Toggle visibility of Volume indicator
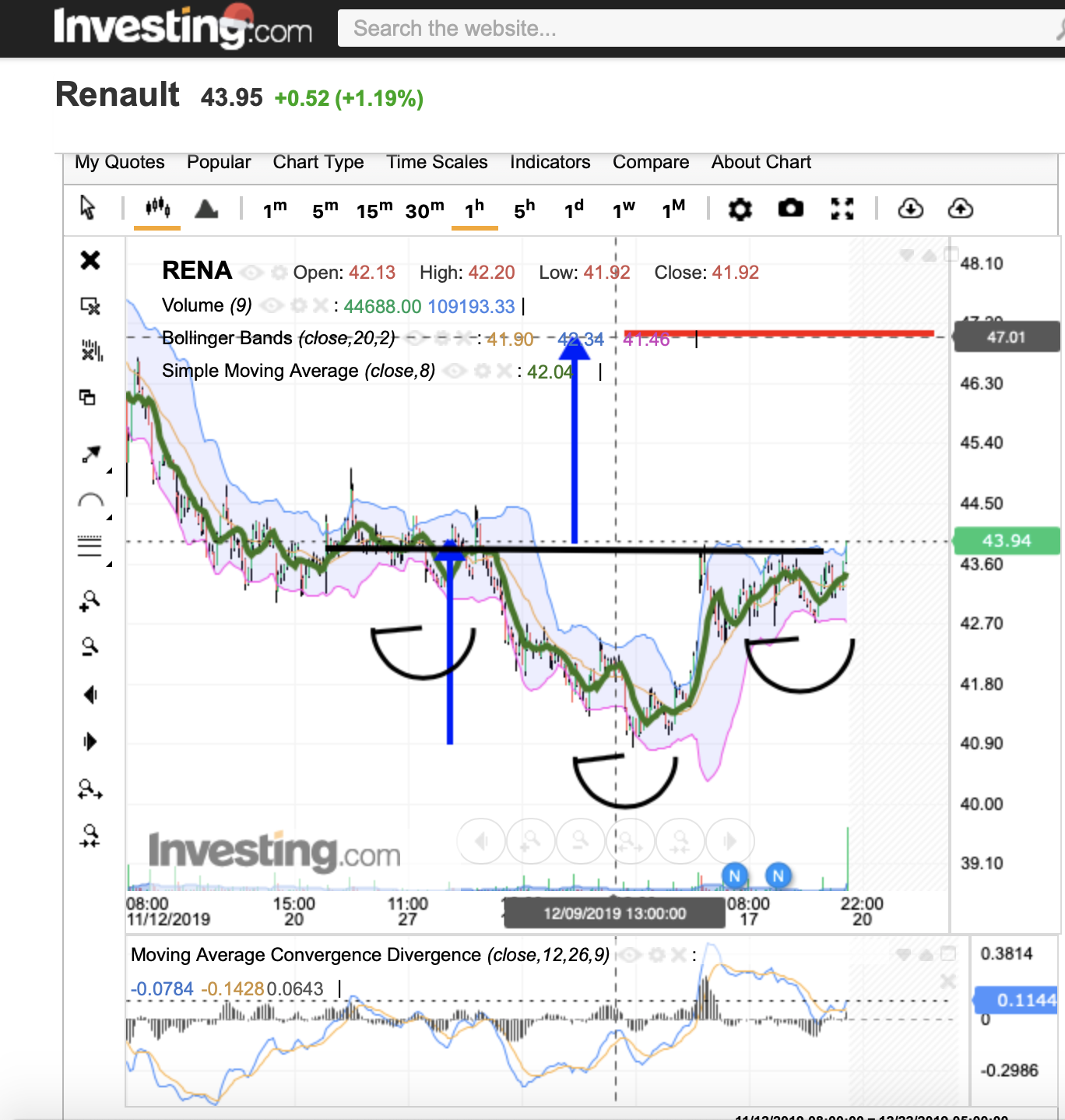The image size is (1065, 1120). click(271, 305)
